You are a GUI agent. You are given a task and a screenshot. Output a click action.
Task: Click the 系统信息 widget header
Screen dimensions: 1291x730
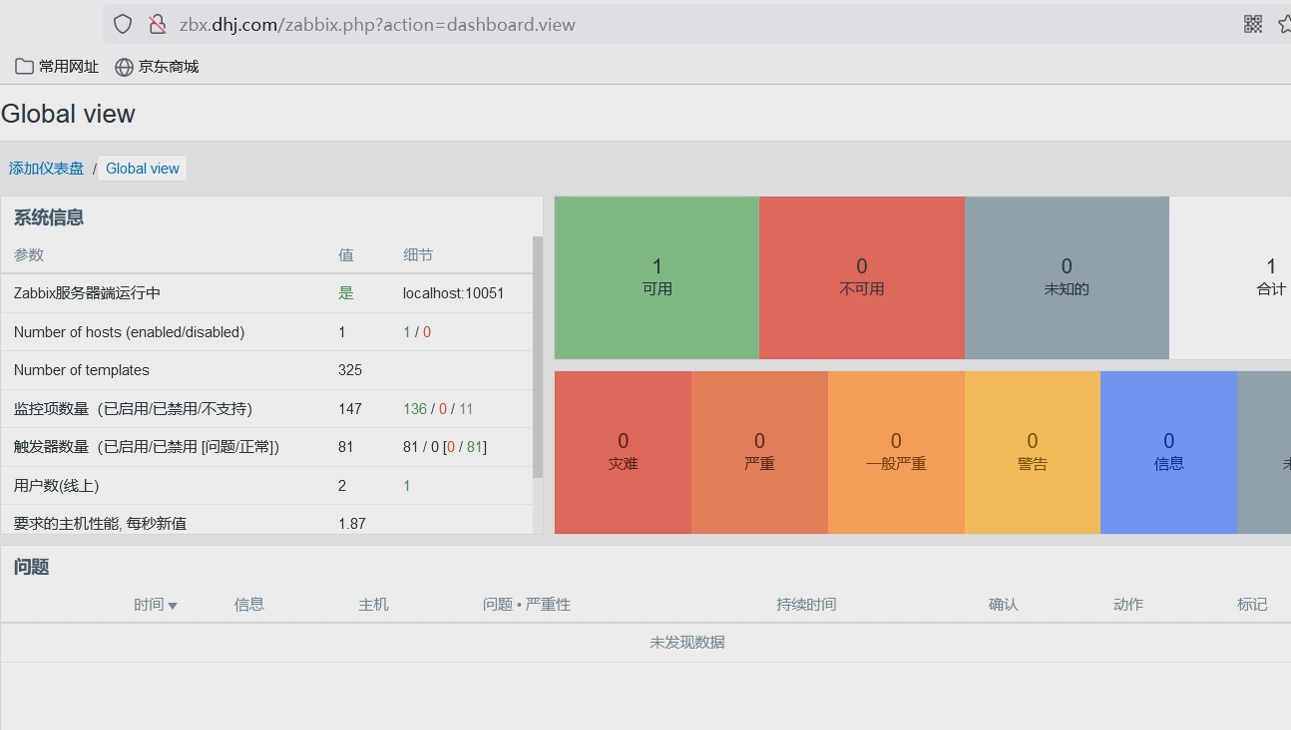coord(49,217)
